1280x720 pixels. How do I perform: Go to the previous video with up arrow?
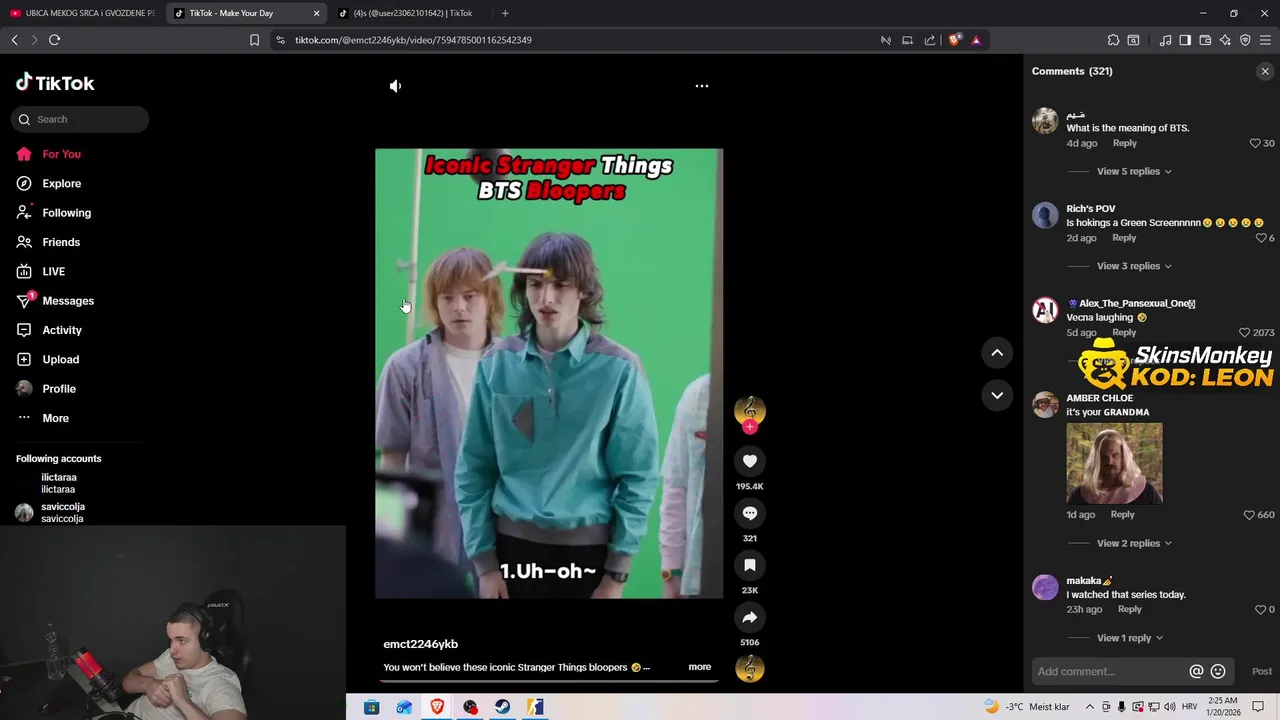point(997,352)
